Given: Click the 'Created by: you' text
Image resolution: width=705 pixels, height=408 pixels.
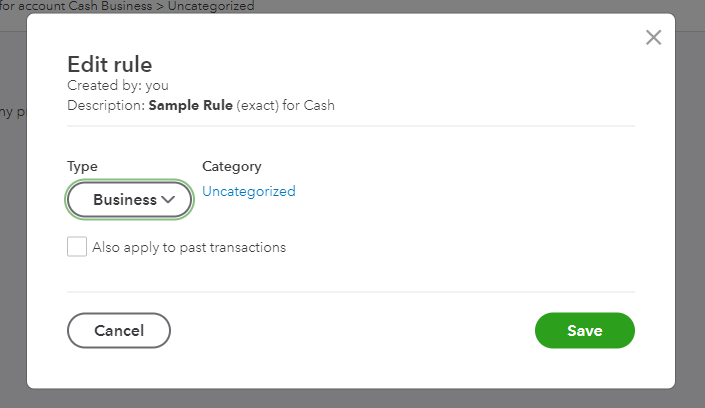Looking at the screenshot, I should point(118,86).
